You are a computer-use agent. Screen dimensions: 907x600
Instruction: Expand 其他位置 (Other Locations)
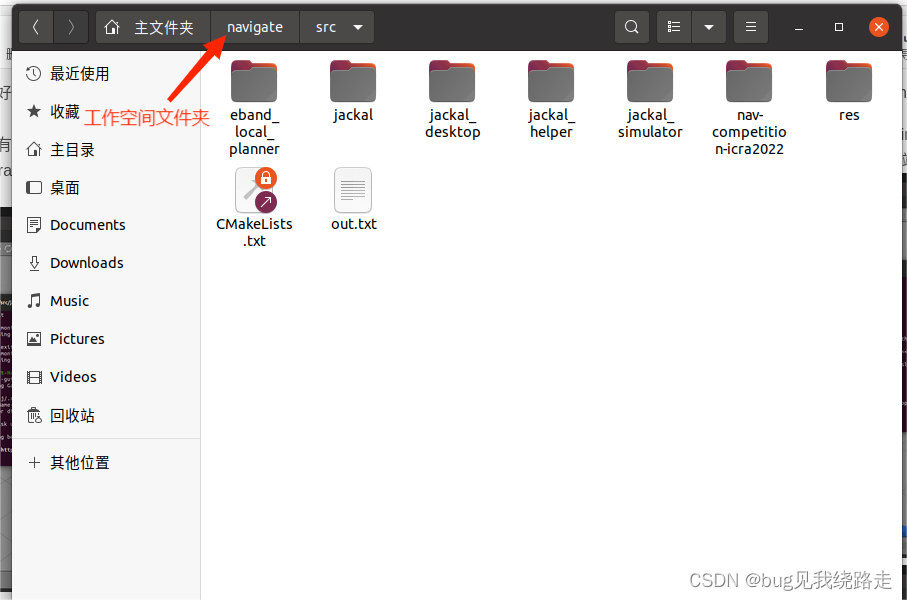80,462
